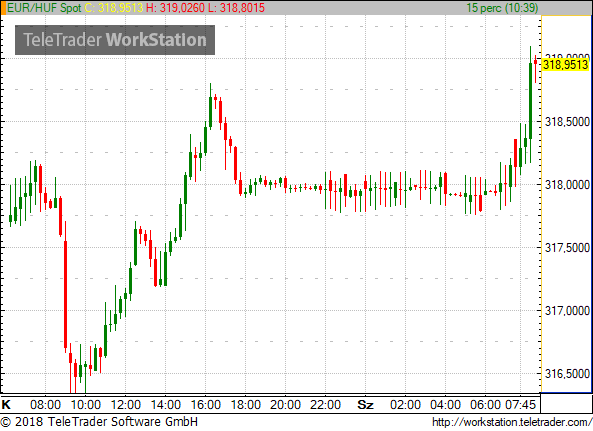Click the 16:00 time axis label
593x431 pixels.
(x=205, y=405)
